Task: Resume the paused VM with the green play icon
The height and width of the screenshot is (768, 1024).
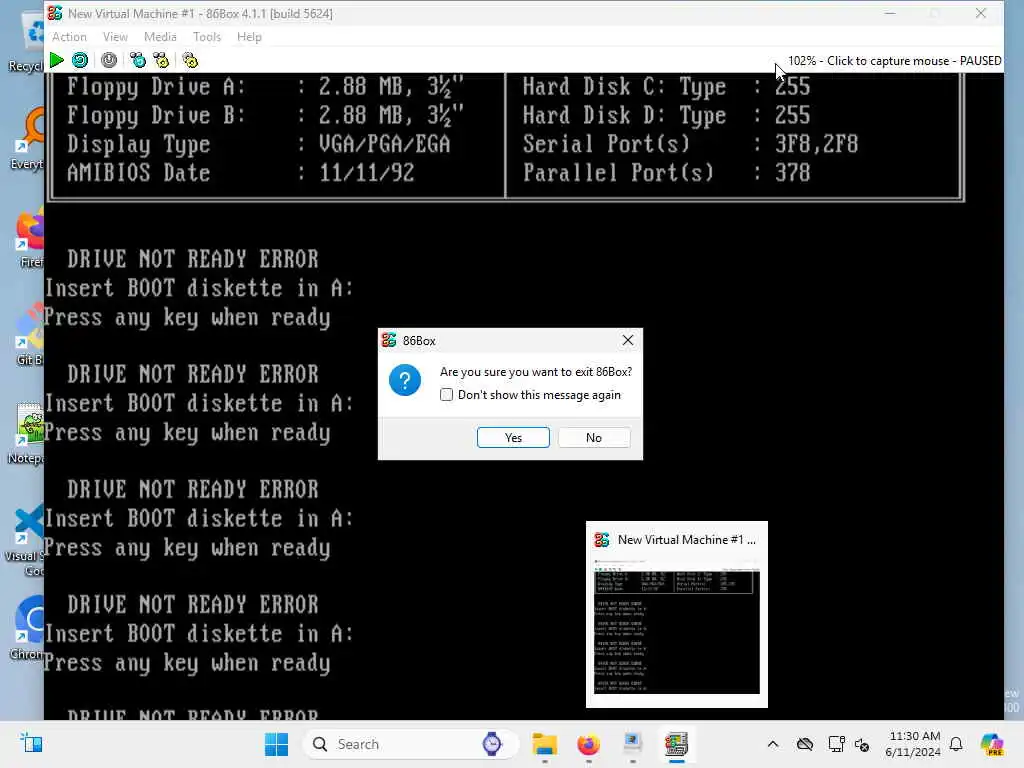Action: pos(57,61)
